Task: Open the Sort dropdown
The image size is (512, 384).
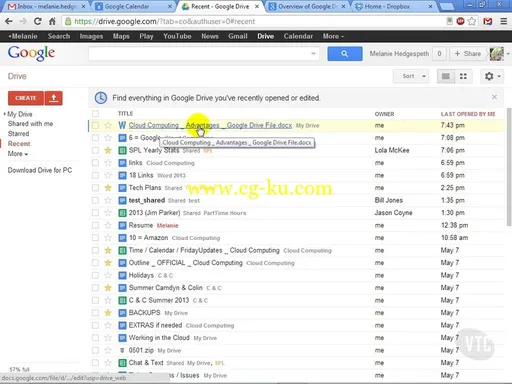Action: click(x=411, y=76)
